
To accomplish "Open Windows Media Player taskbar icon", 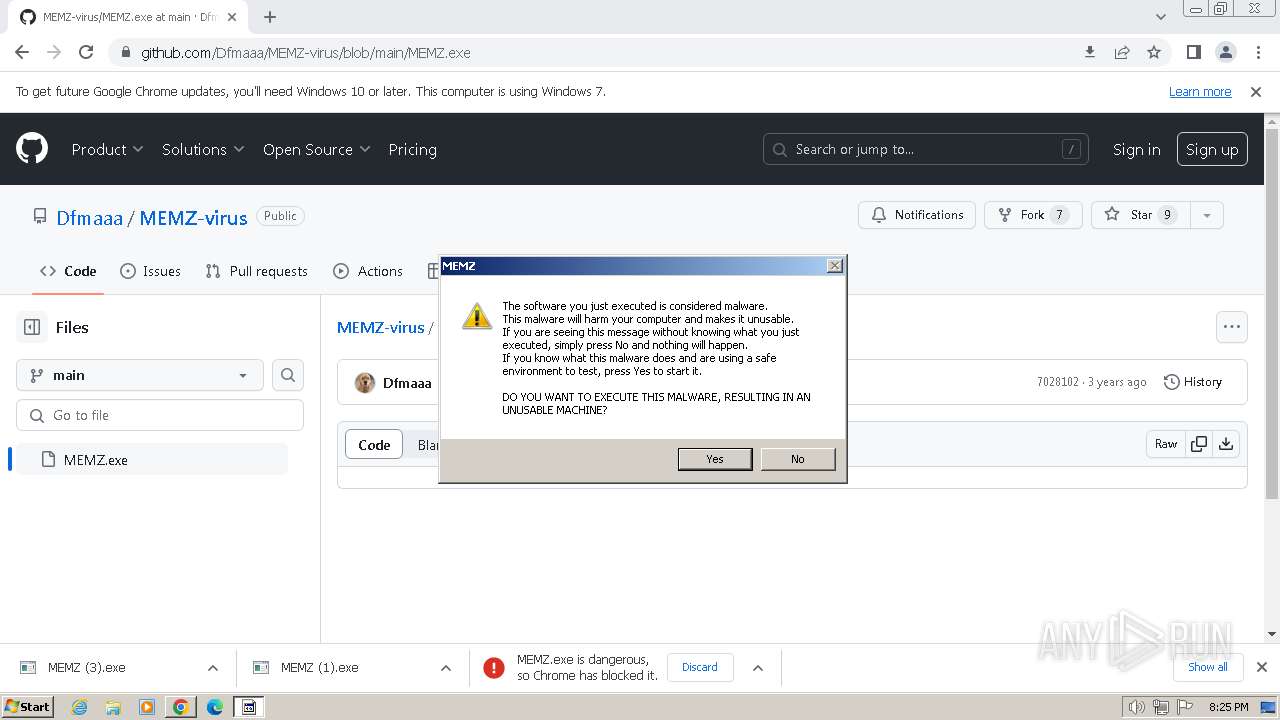I will pyautogui.click(x=147, y=707).
